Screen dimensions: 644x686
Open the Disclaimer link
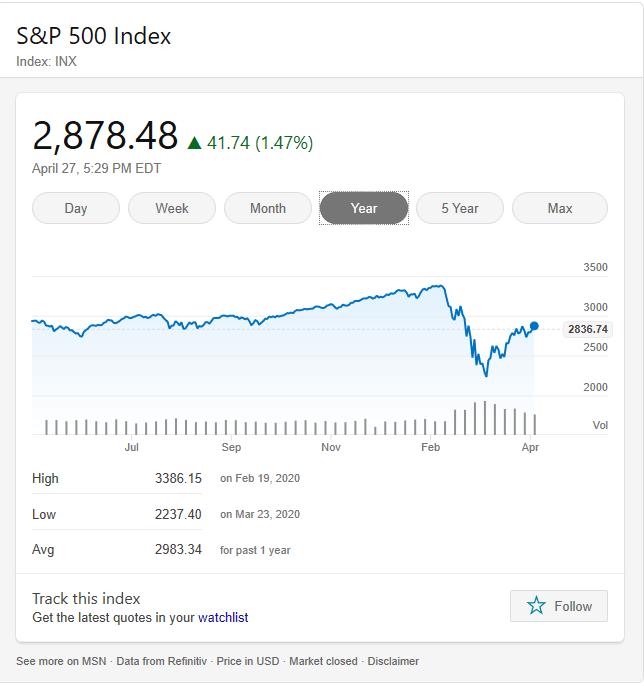(x=393, y=661)
